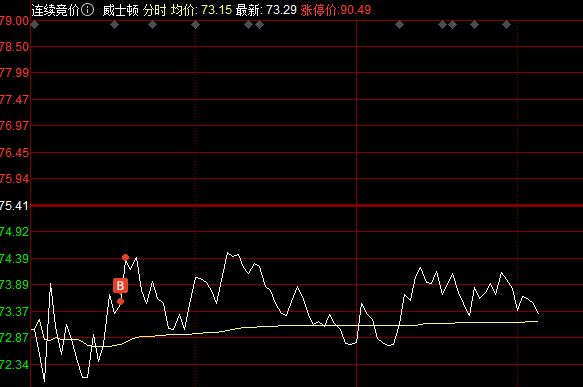Click the 77.47 price axis label
Screen dimensions: 583x387
(x=14, y=100)
